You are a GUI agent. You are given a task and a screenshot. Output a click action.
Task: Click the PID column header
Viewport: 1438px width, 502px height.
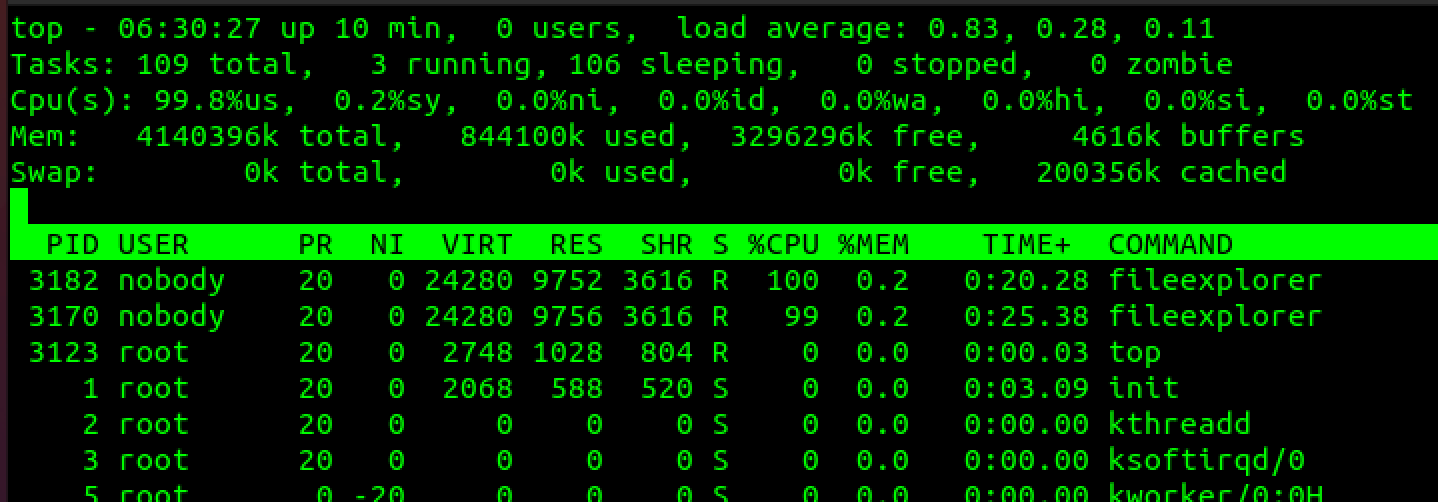pyautogui.click(x=73, y=244)
